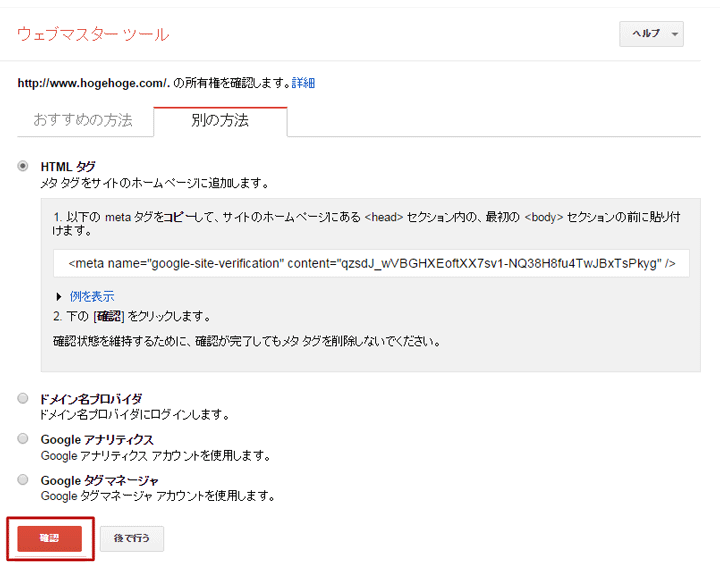Click the bold Google アナリティクス label
Screen dimensions: 720x563
[97, 439]
